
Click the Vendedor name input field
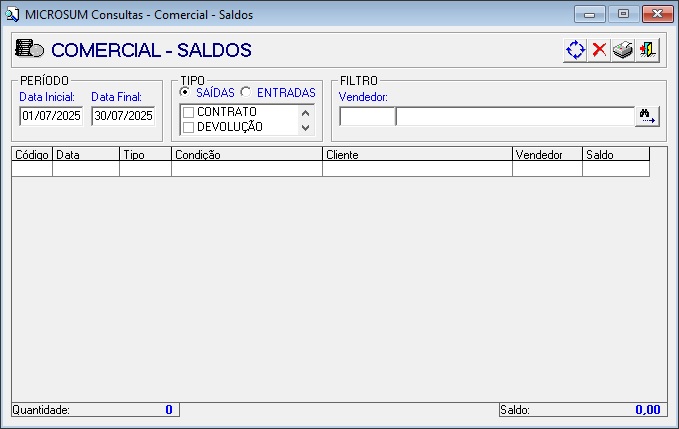(x=515, y=116)
